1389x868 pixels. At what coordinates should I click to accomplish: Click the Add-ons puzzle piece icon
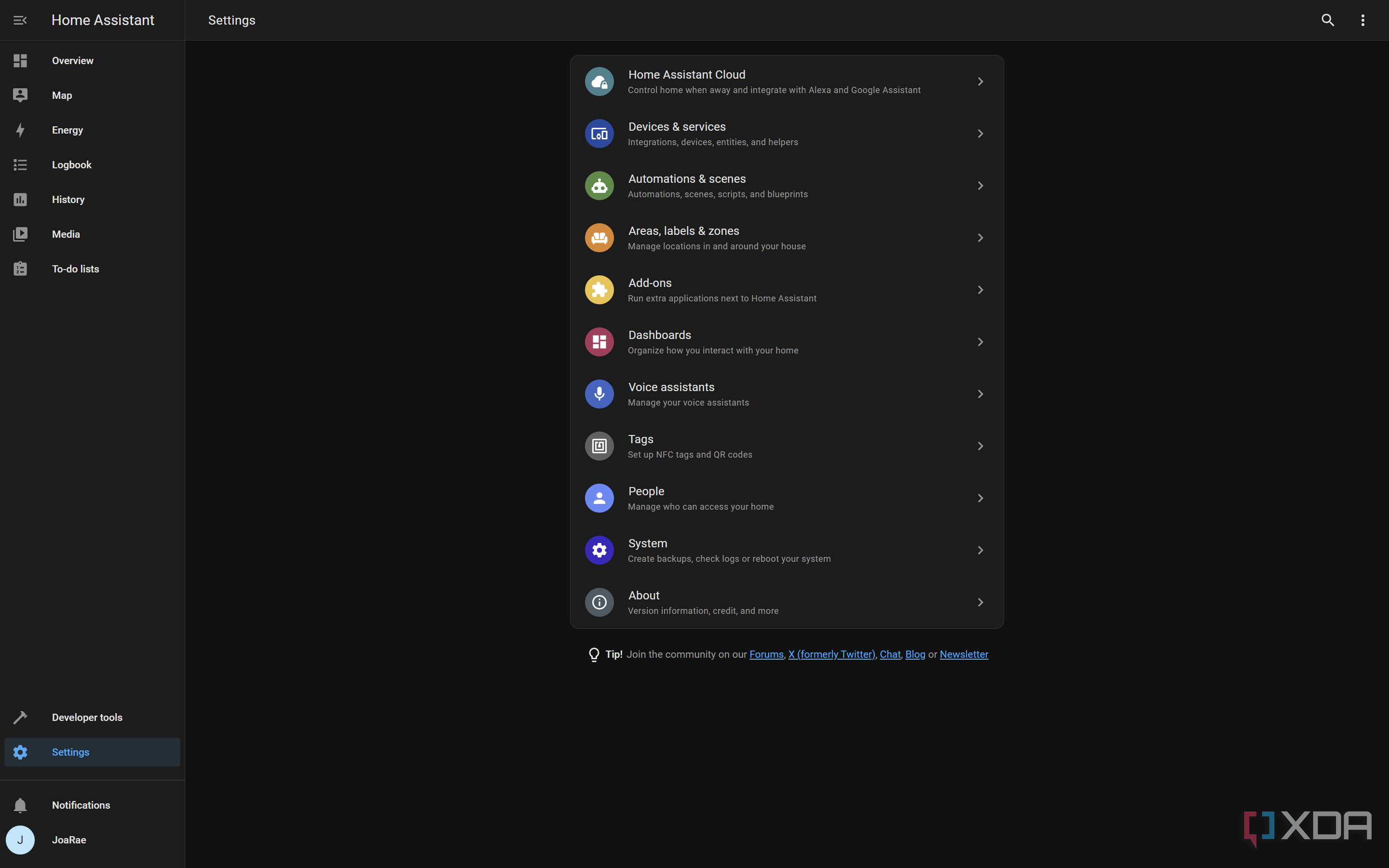coord(599,290)
